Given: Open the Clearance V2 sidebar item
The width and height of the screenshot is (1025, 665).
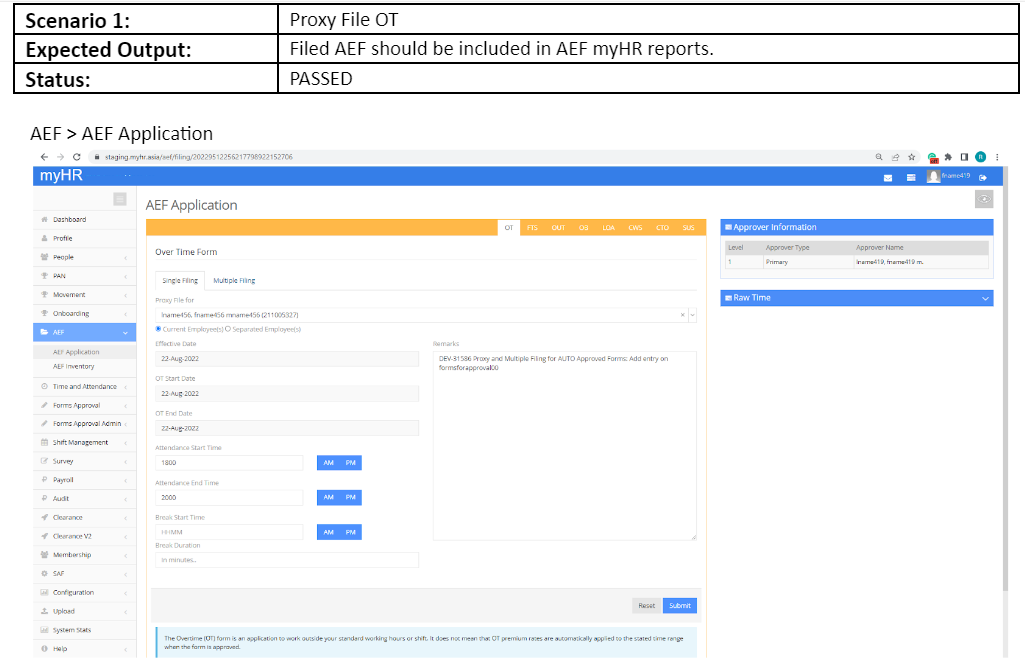Looking at the screenshot, I should pyautogui.click(x=85, y=536).
